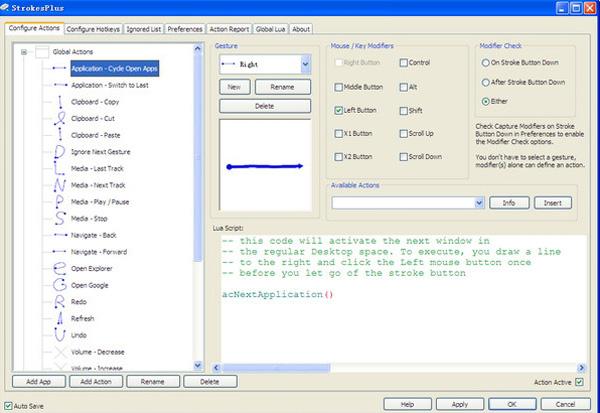This screenshot has width=600, height=413.
Task: Tick the Alt modifier checkbox
Action: tap(403, 87)
